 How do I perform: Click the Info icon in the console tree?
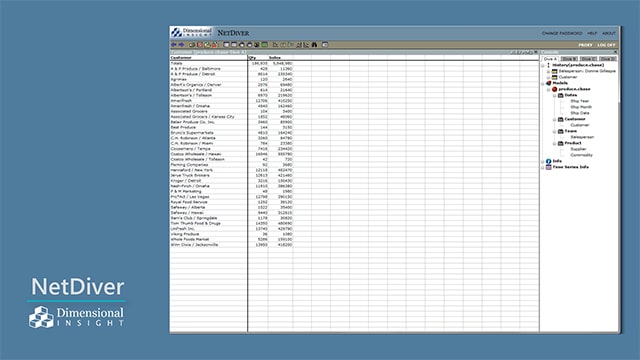tap(549, 161)
